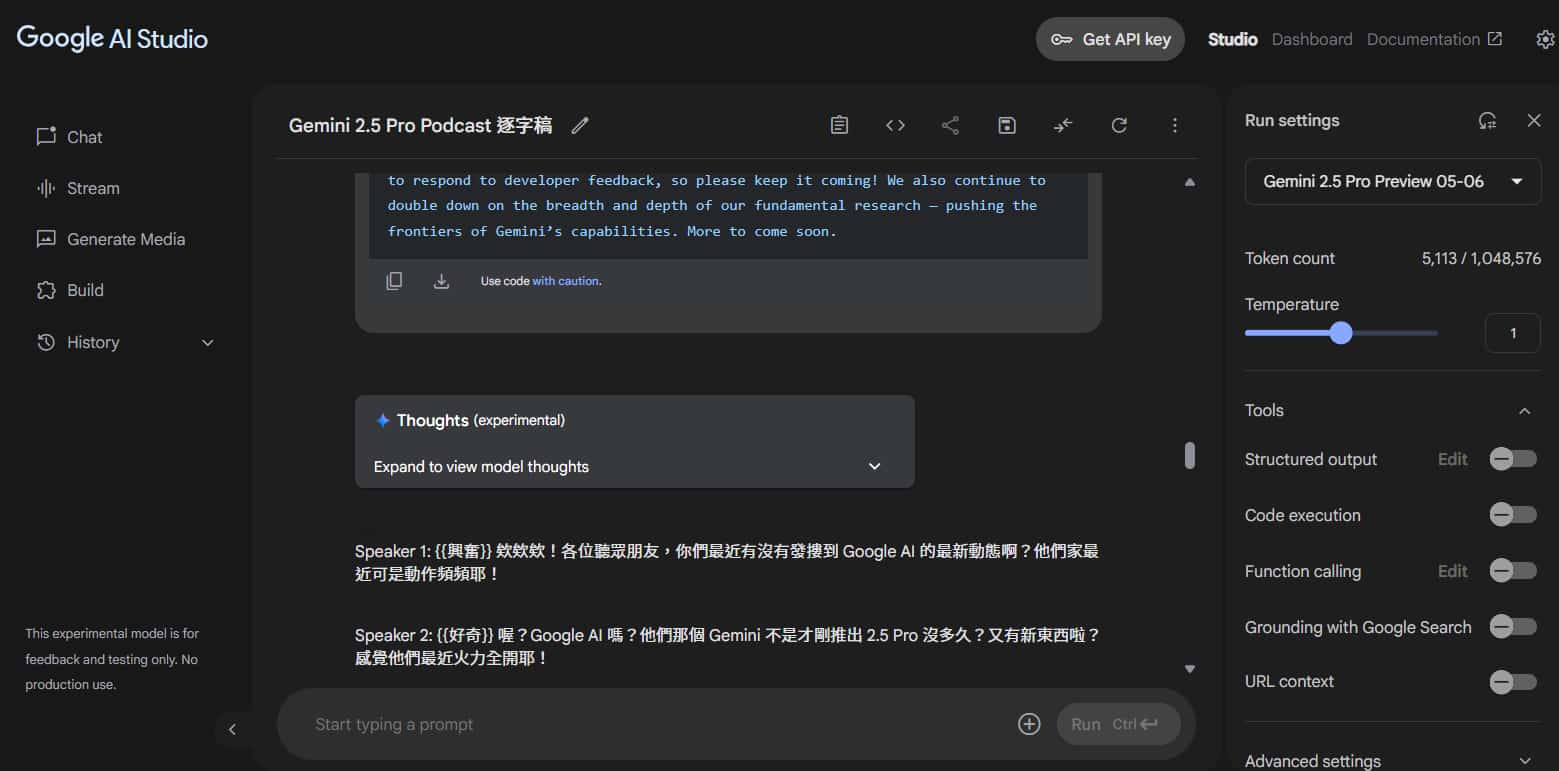1559x771 pixels.
Task: Expand the History chevron
Action: pyautogui.click(x=208, y=342)
